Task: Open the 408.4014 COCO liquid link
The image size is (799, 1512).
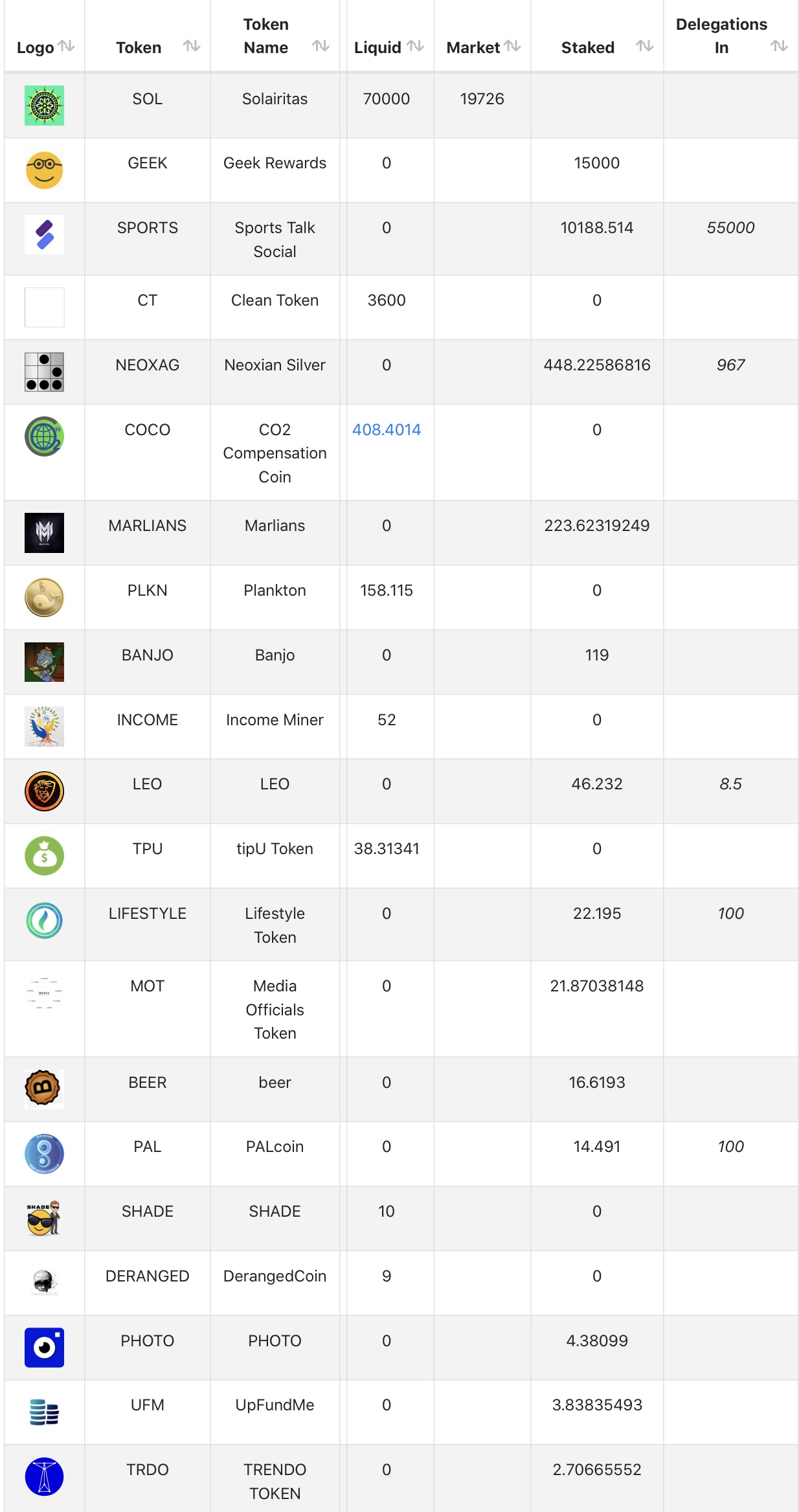Action: [387, 430]
